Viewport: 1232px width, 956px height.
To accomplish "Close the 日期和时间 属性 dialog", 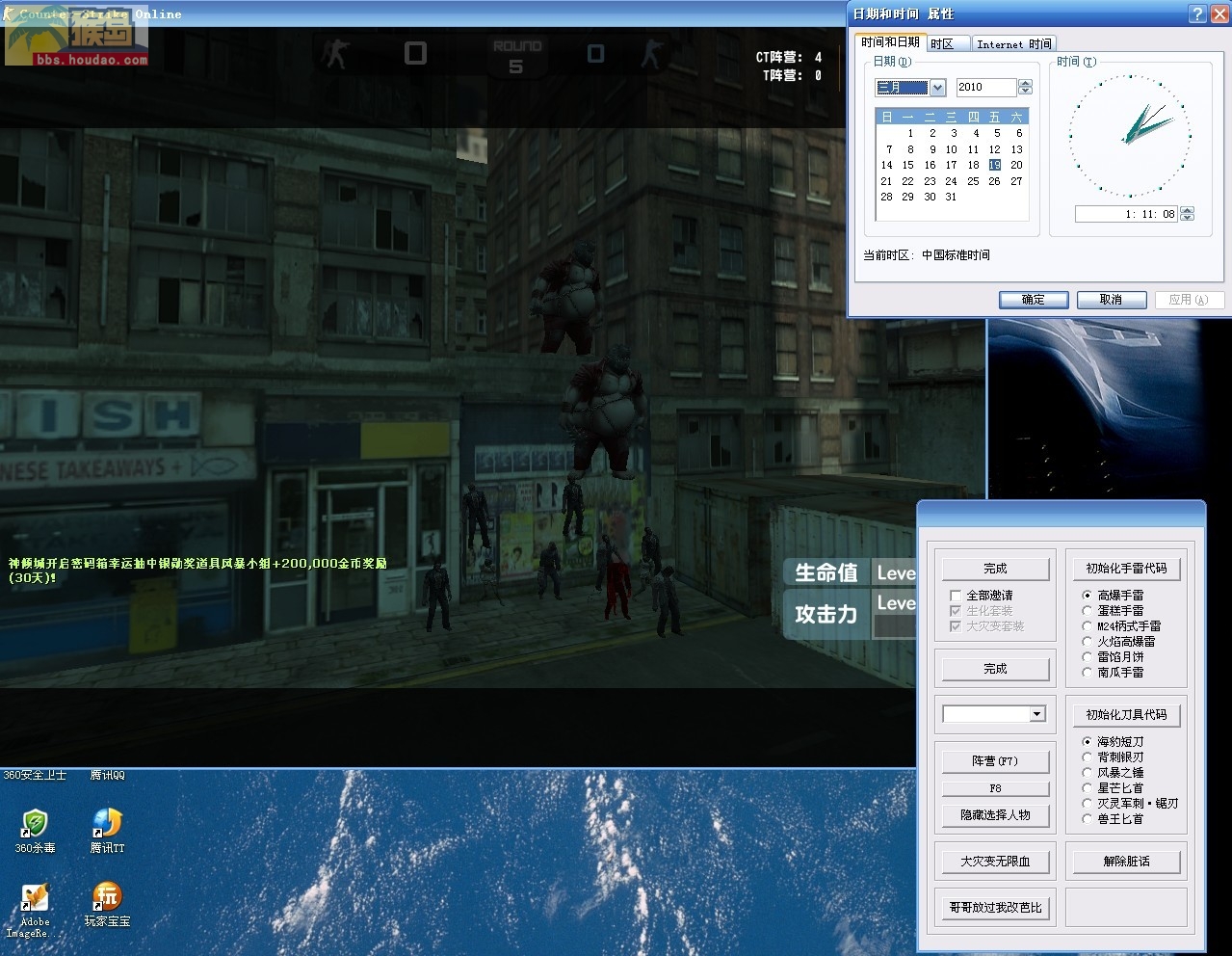I will [1219, 13].
